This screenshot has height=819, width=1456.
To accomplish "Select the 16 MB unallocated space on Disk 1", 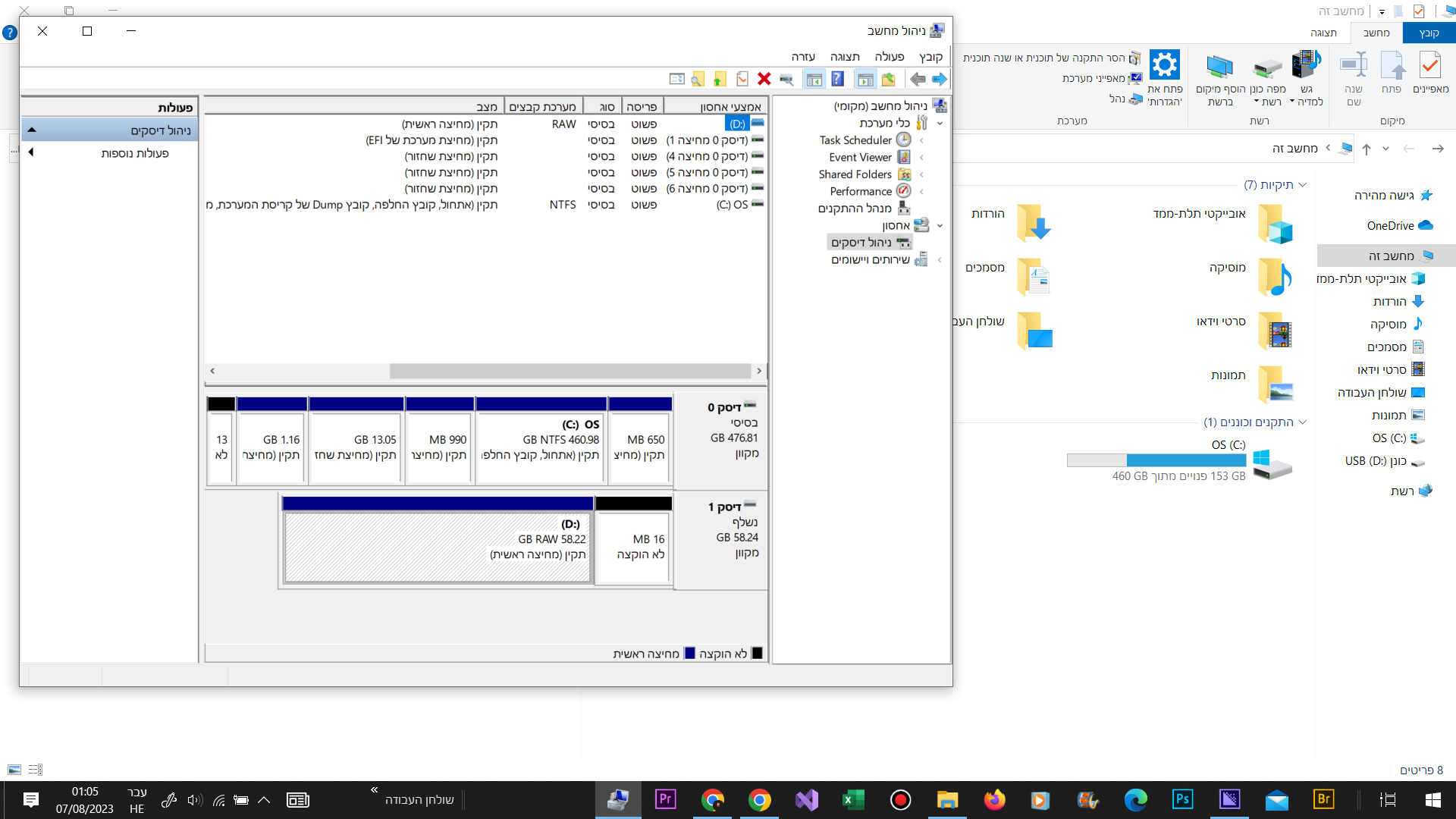I will [634, 540].
